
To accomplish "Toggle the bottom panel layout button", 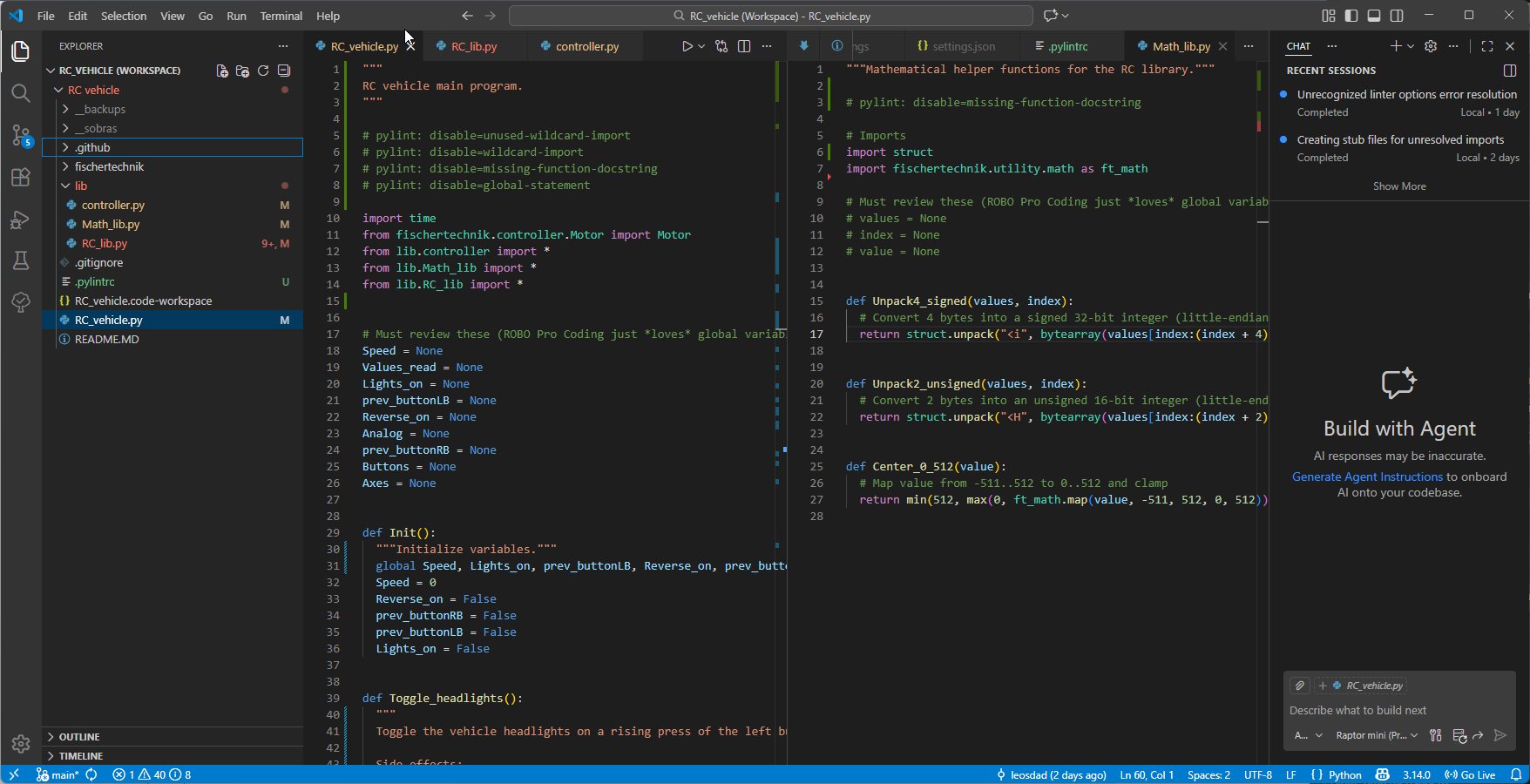I will click(x=1374, y=16).
